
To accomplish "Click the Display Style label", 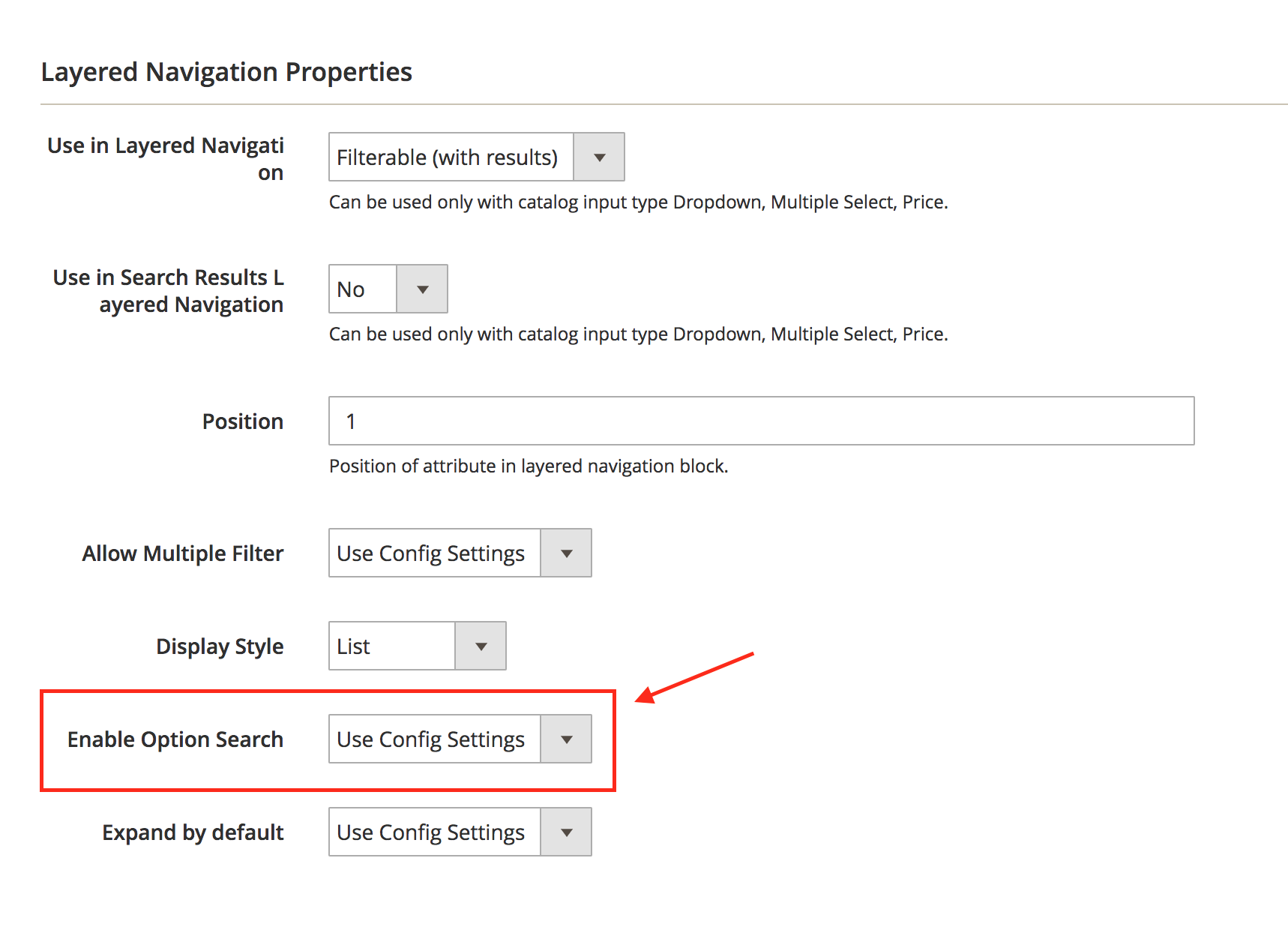I will (220, 646).
